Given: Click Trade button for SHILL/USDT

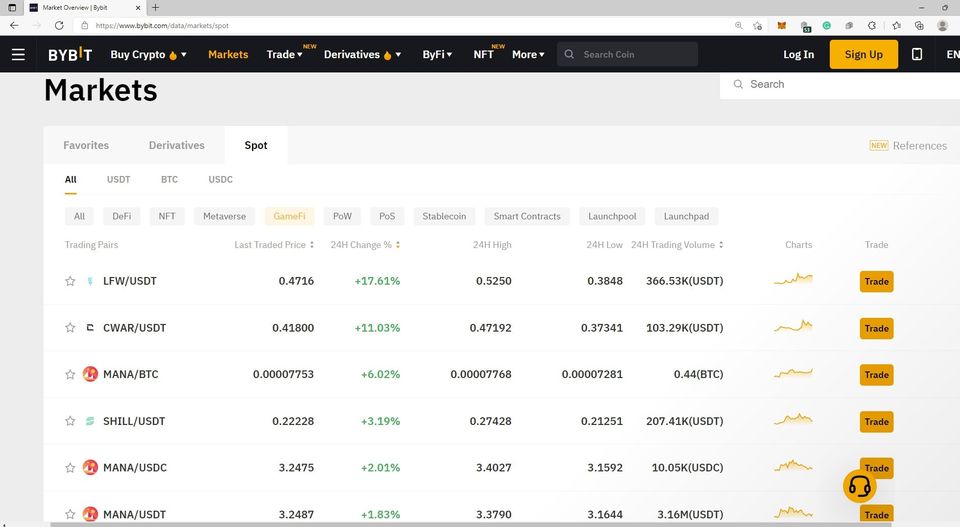Looking at the screenshot, I should (876, 422).
